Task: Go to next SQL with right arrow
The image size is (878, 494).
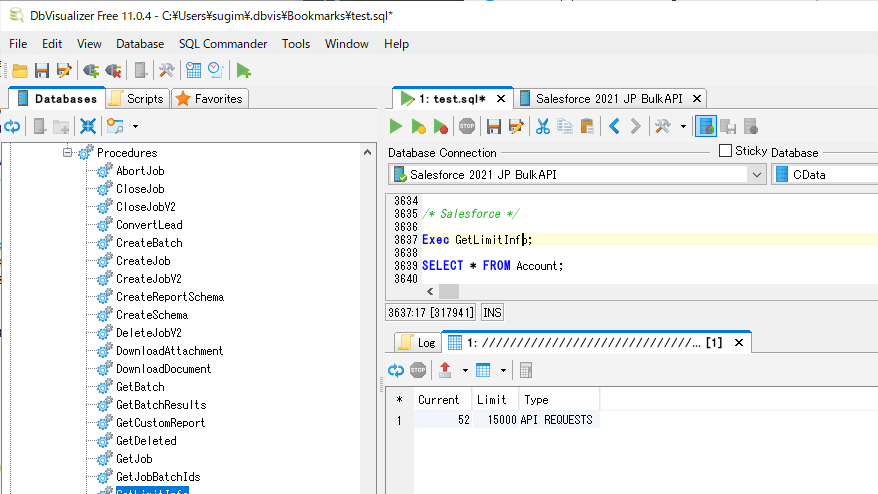Action: [x=636, y=127]
